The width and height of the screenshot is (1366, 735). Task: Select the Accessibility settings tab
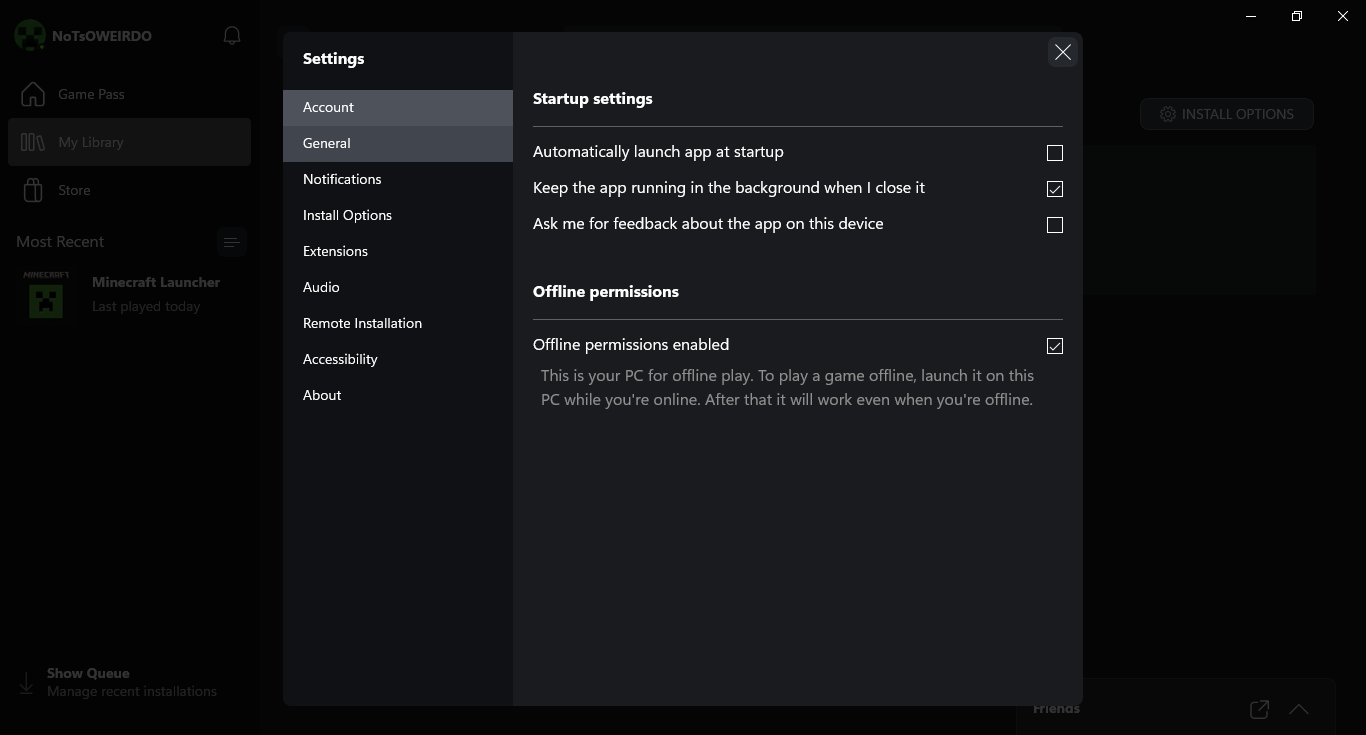tap(340, 359)
